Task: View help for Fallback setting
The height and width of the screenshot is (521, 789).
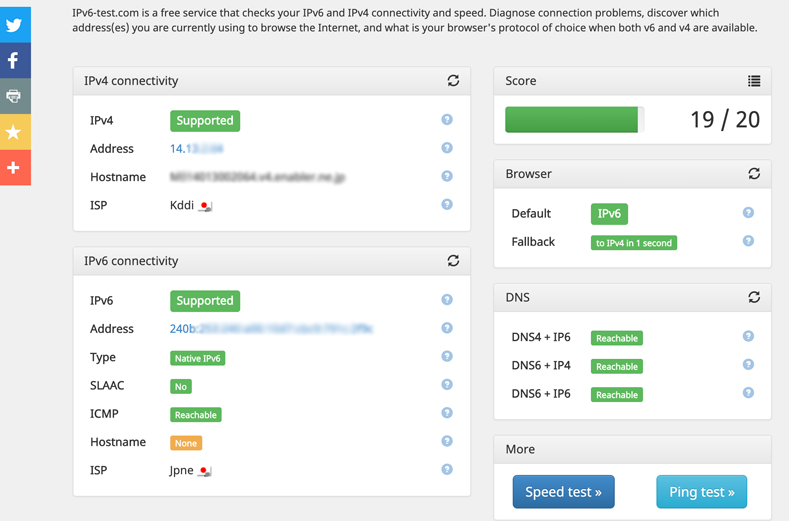Action: click(x=748, y=241)
